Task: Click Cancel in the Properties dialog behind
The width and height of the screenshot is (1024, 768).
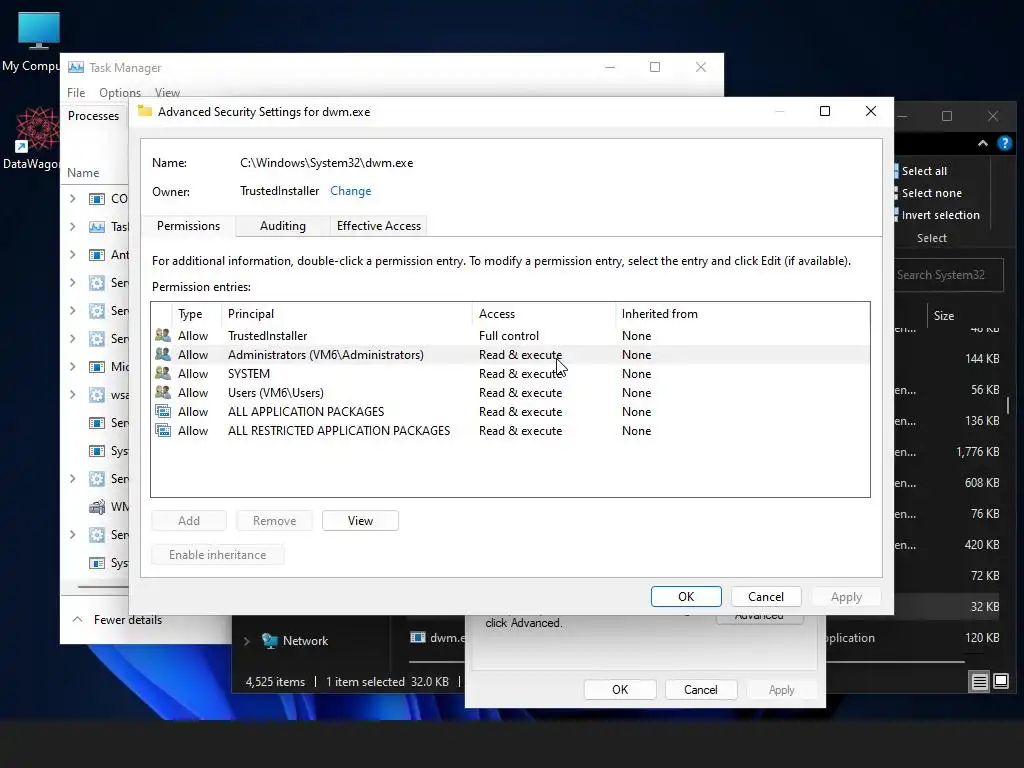Action: [700, 690]
